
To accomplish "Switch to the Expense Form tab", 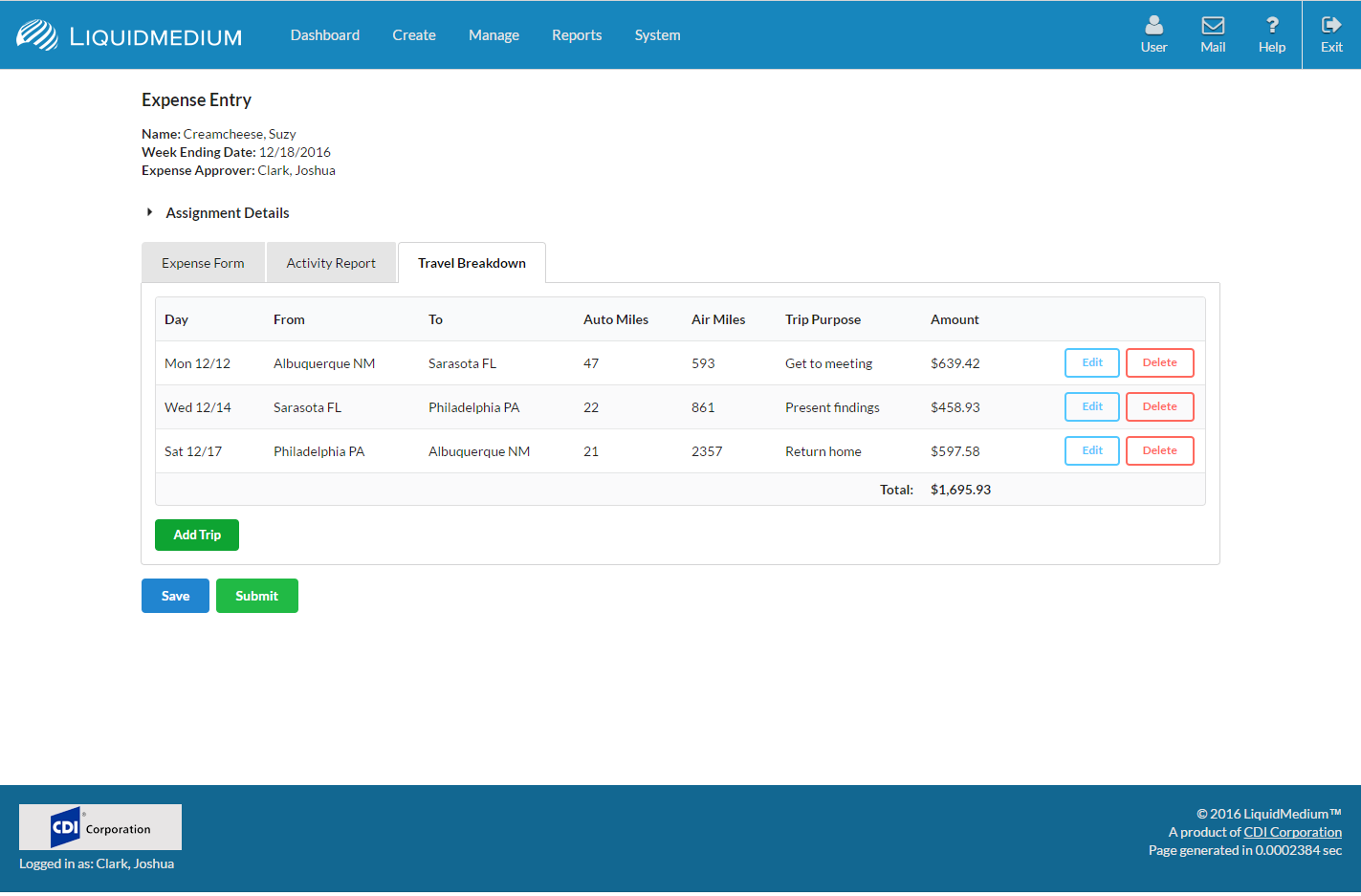I will (x=203, y=263).
